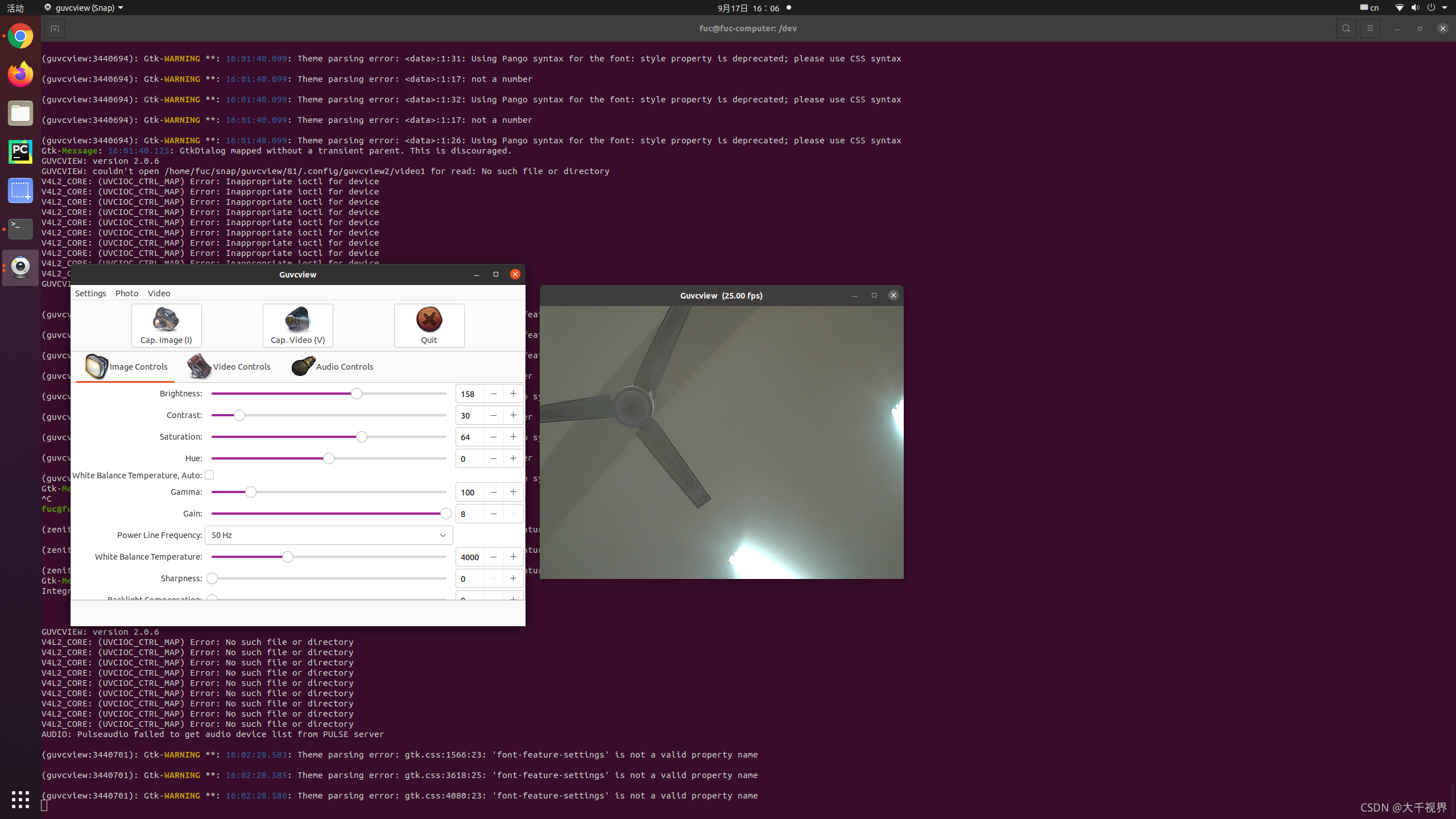The height and width of the screenshot is (819, 1456).
Task: Open the system status menu arrow
Action: (x=1445, y=8)
